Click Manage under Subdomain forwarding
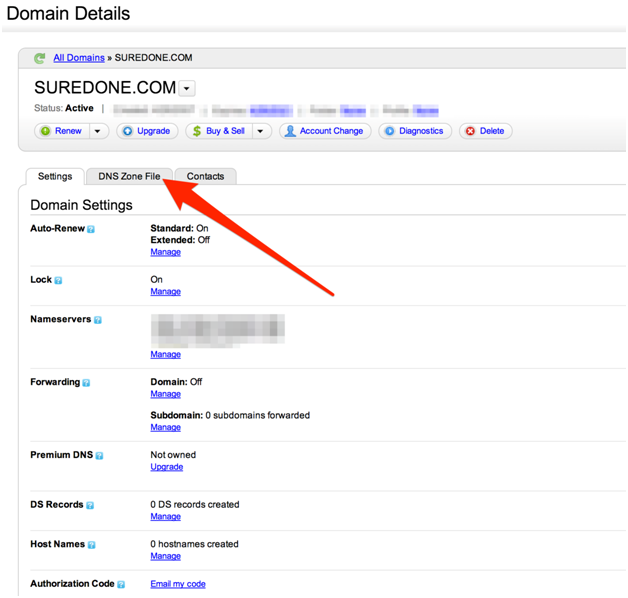This screenshot has height=598, width=628. [x=165, y=427]
